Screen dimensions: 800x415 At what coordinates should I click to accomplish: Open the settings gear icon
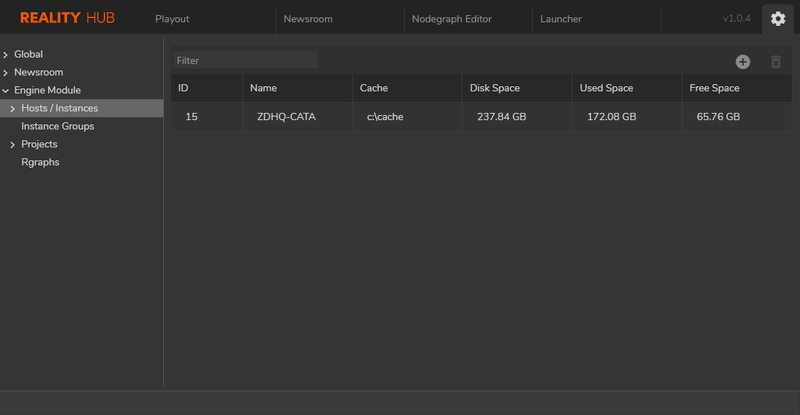pos(778,19)
